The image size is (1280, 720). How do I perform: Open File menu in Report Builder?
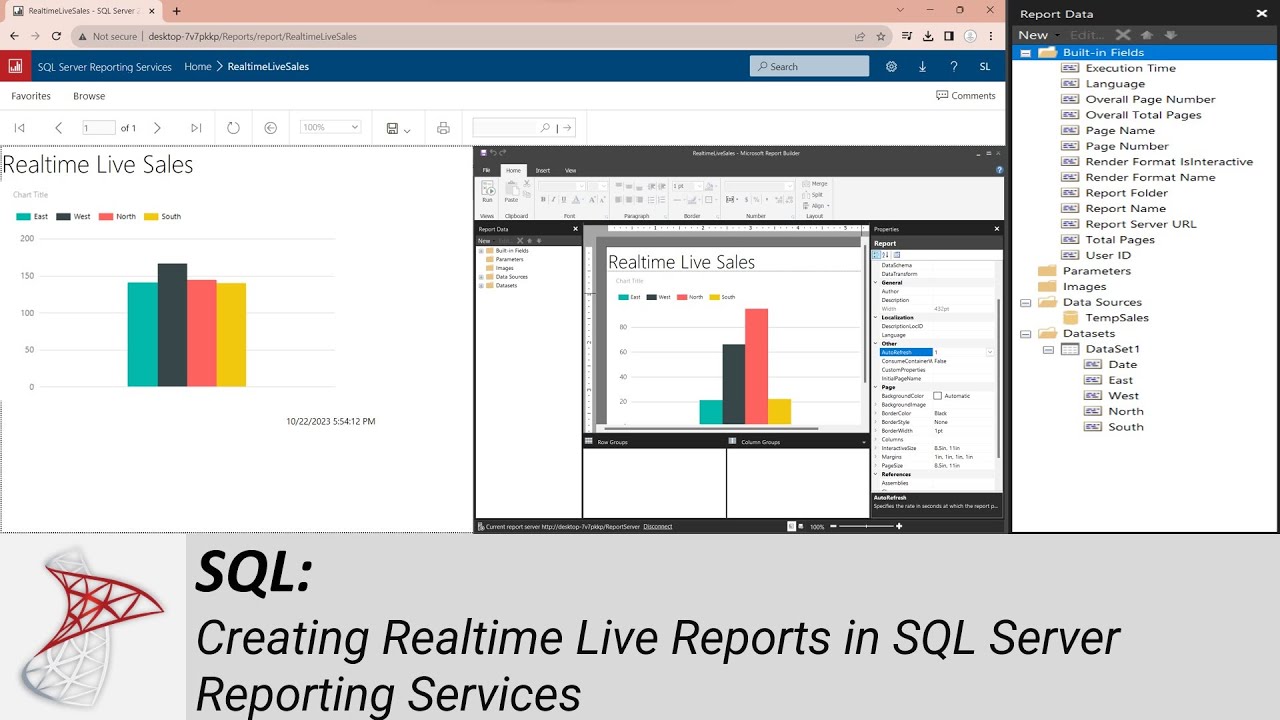pyautogui.click(x=487, y=170)
